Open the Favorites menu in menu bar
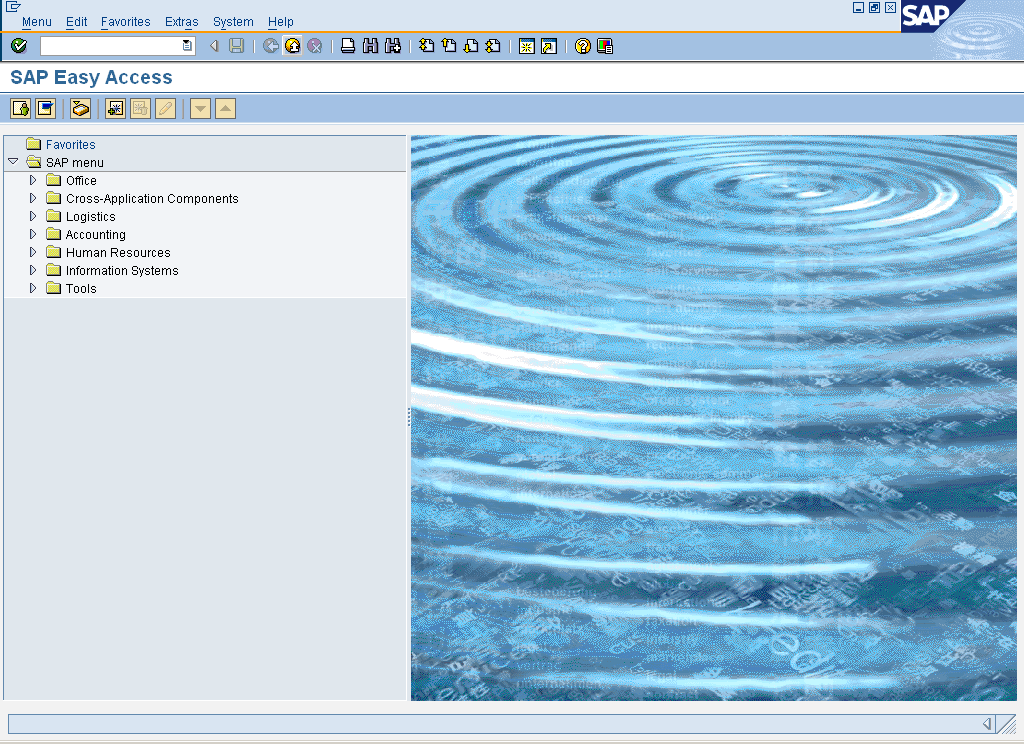The image size is (1024, 744). tap(125, 22)
